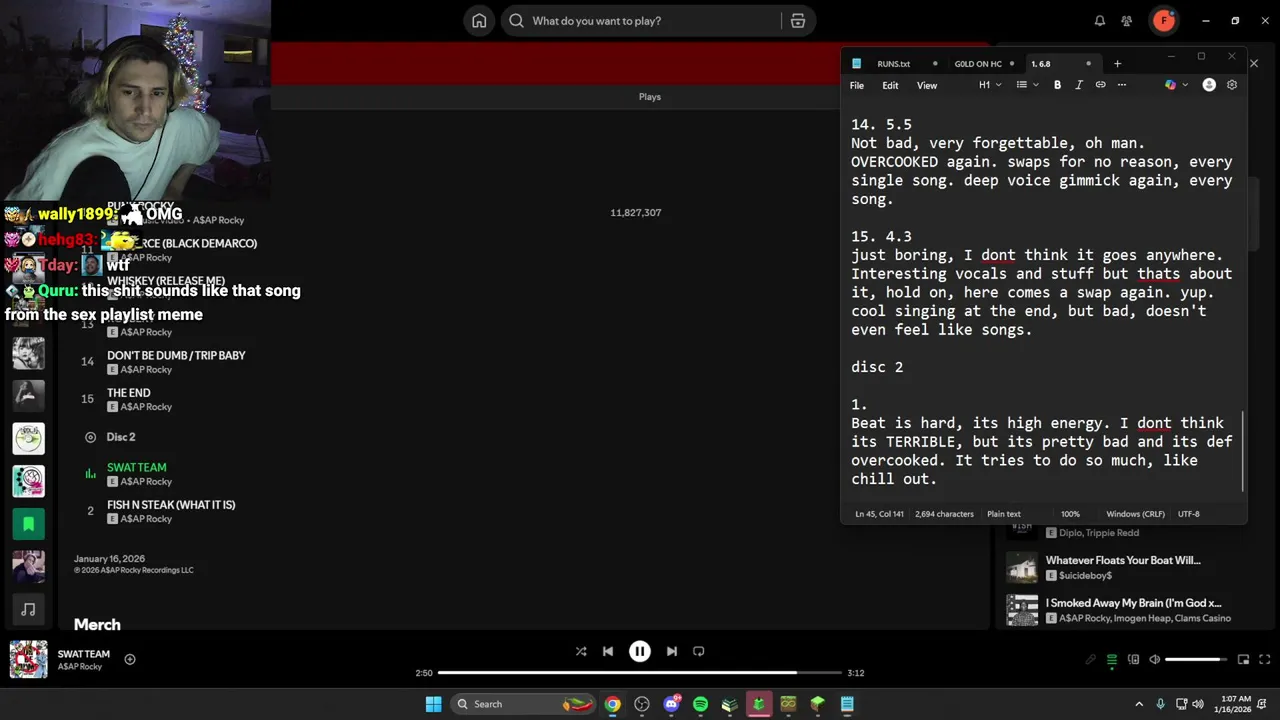Toggle bold formatting in Notepad
Image resolution: width=1280 pixels, height=720 pixels.
(1057, 85)
